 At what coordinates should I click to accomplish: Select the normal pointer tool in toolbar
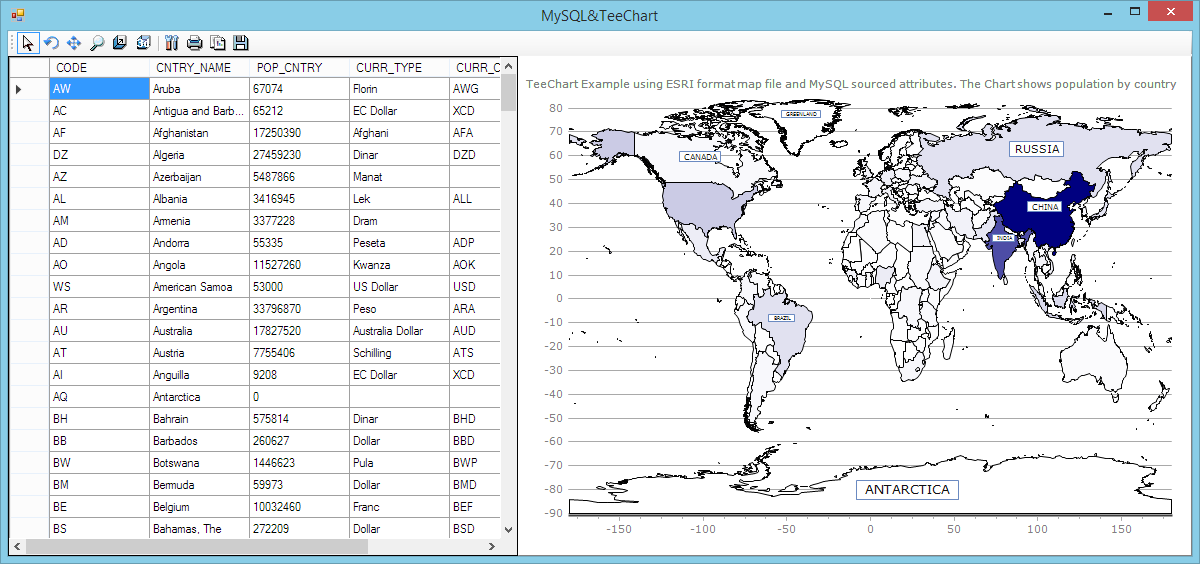(29, 43)
